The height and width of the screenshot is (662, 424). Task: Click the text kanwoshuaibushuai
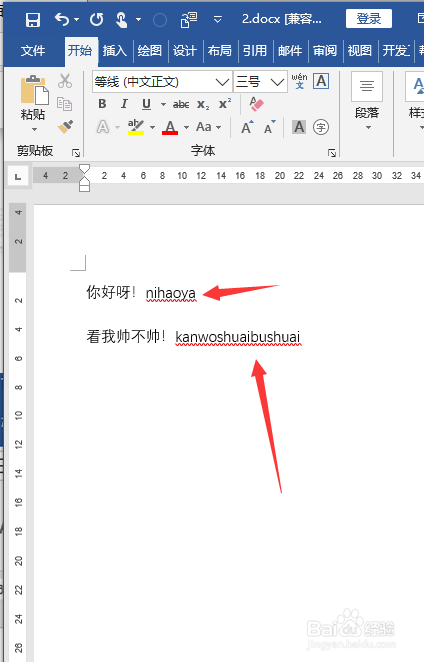pos(238,337)
